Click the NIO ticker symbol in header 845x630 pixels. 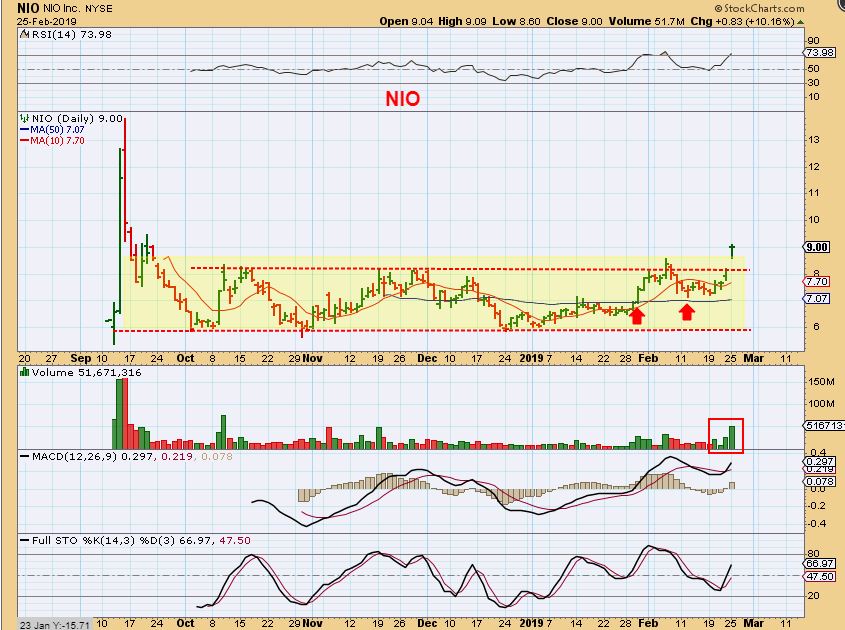pos(27,8)
